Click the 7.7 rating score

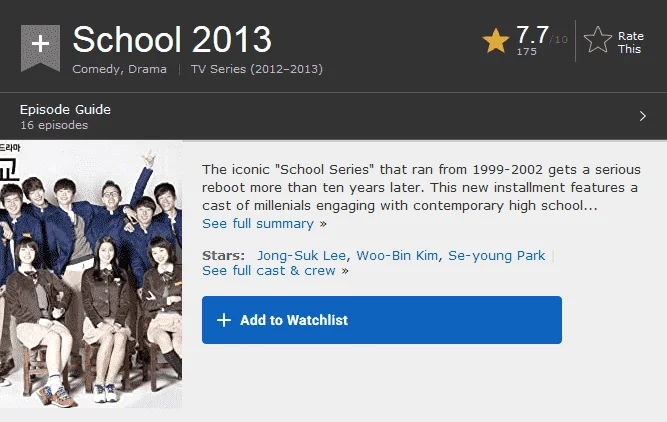tap(532, 34)
